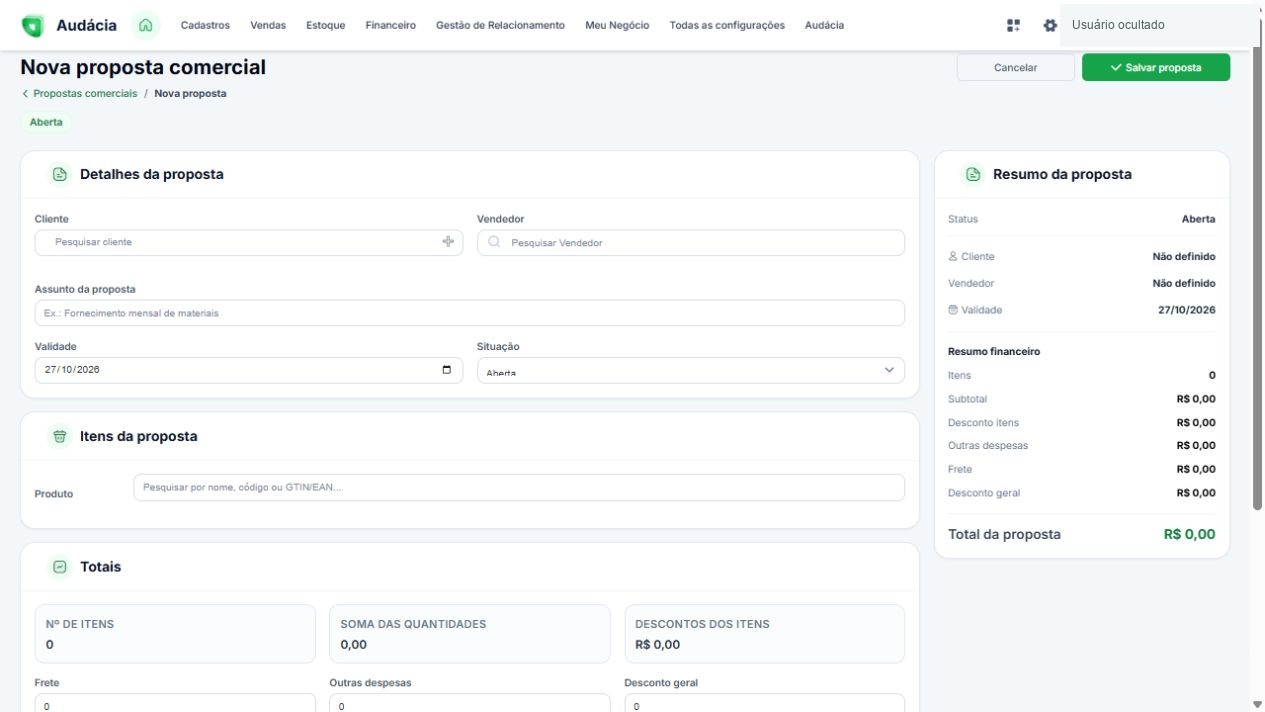1265x712 pixels.
Task: Click the add-client plus icon
Action: click(x=448, y=242)
